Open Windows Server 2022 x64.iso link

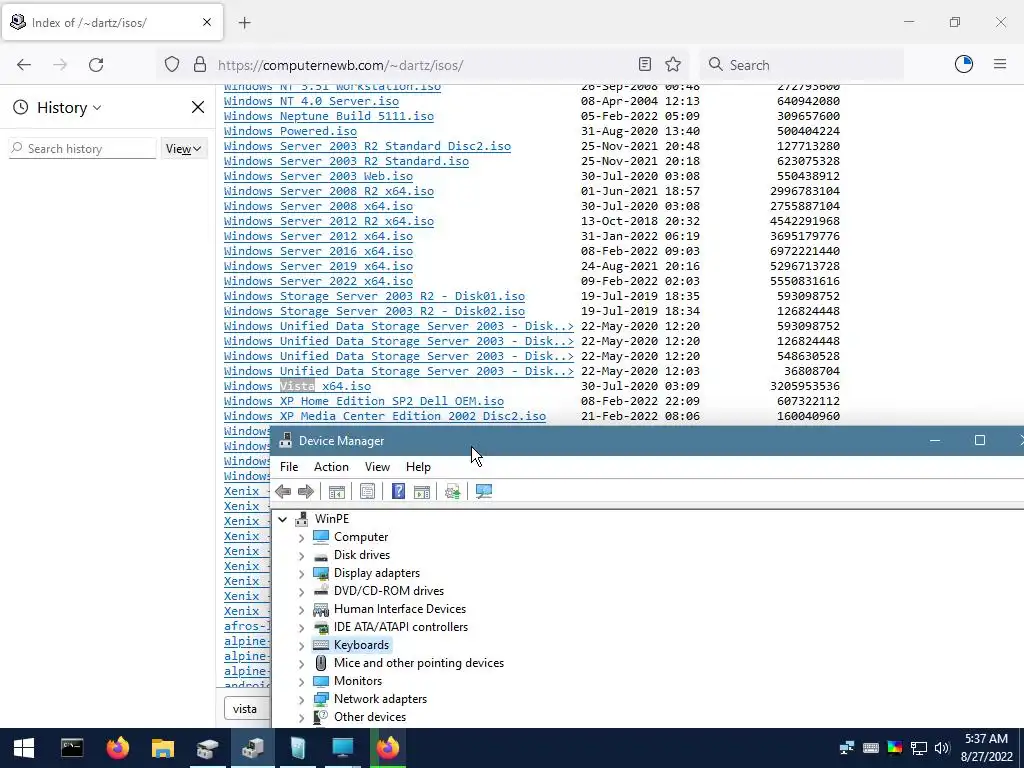[318, 281]
